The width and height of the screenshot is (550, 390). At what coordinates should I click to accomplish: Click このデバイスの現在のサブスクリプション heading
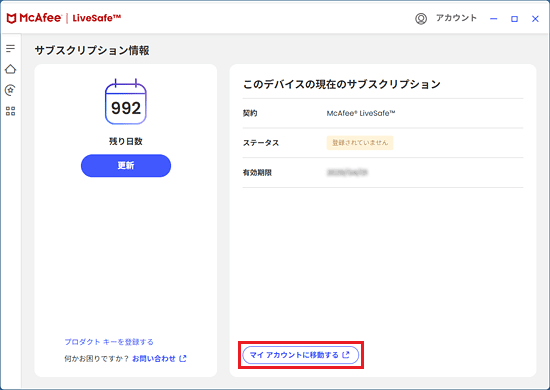click(342, 84)
